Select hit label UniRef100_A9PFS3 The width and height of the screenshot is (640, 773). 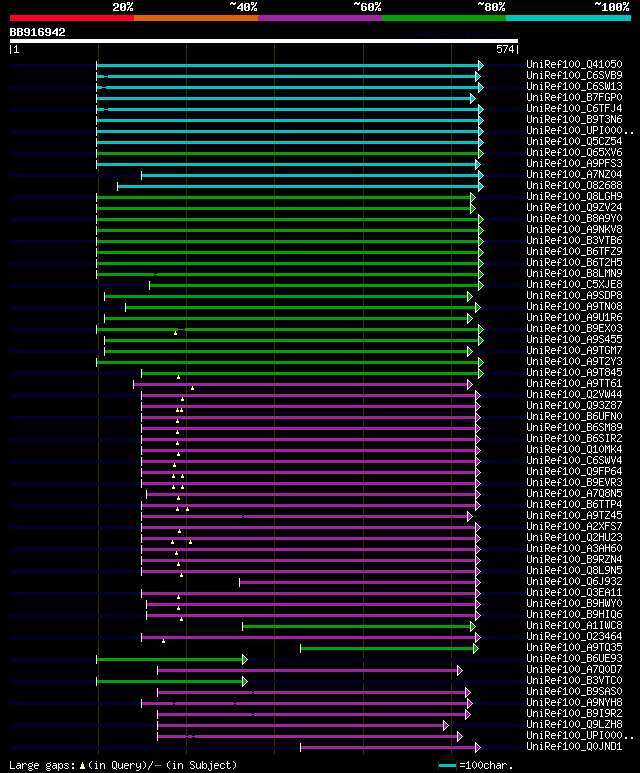(574, 163)
